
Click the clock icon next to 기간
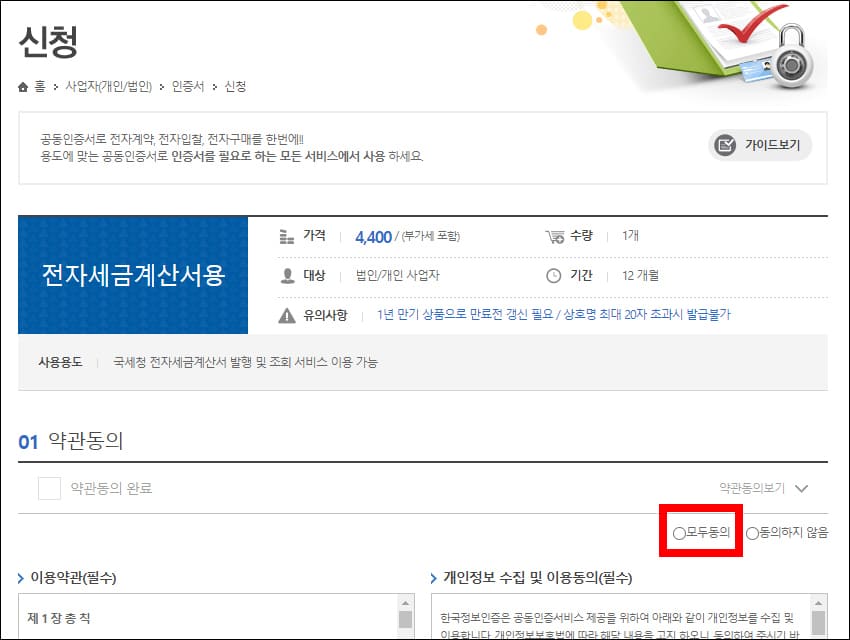[553, 274]
